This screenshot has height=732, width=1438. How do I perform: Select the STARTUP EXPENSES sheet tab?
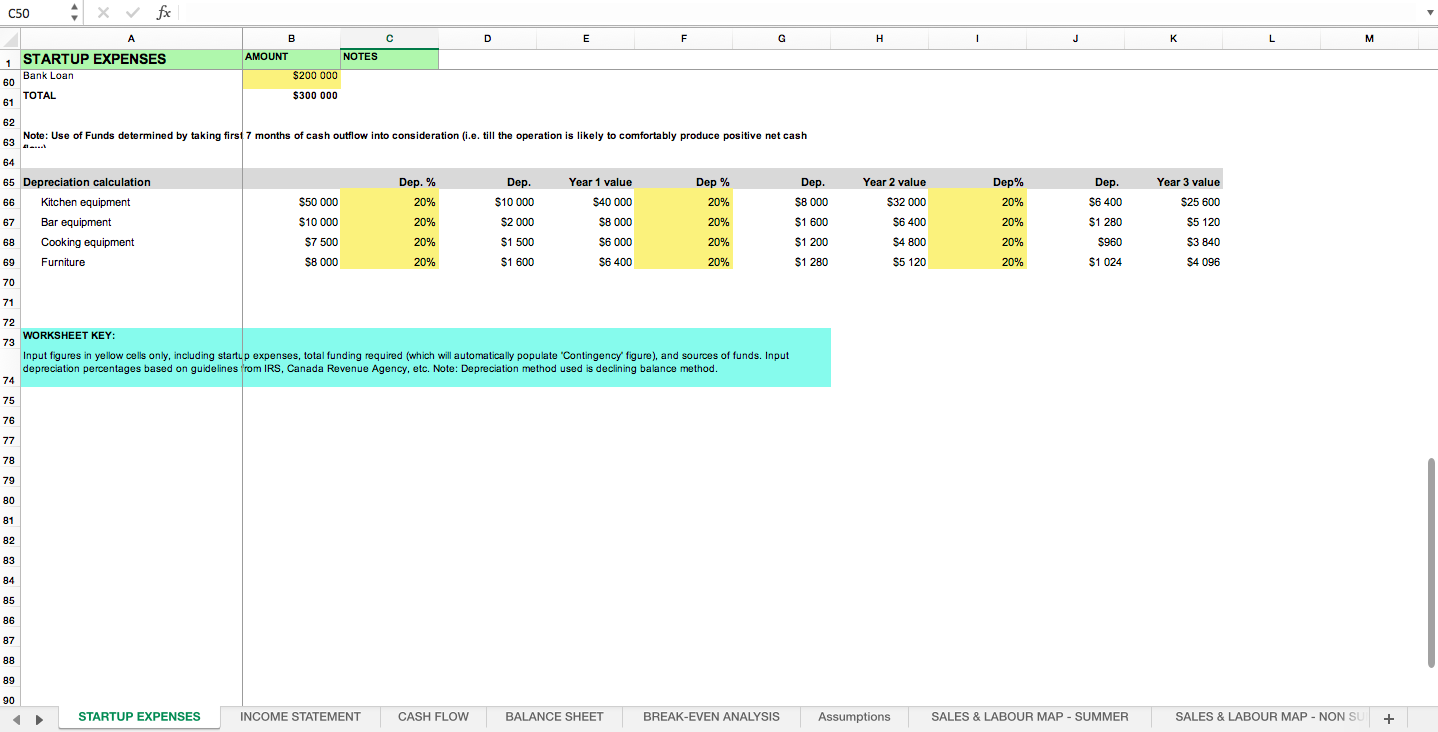click(x=139, y=717)
